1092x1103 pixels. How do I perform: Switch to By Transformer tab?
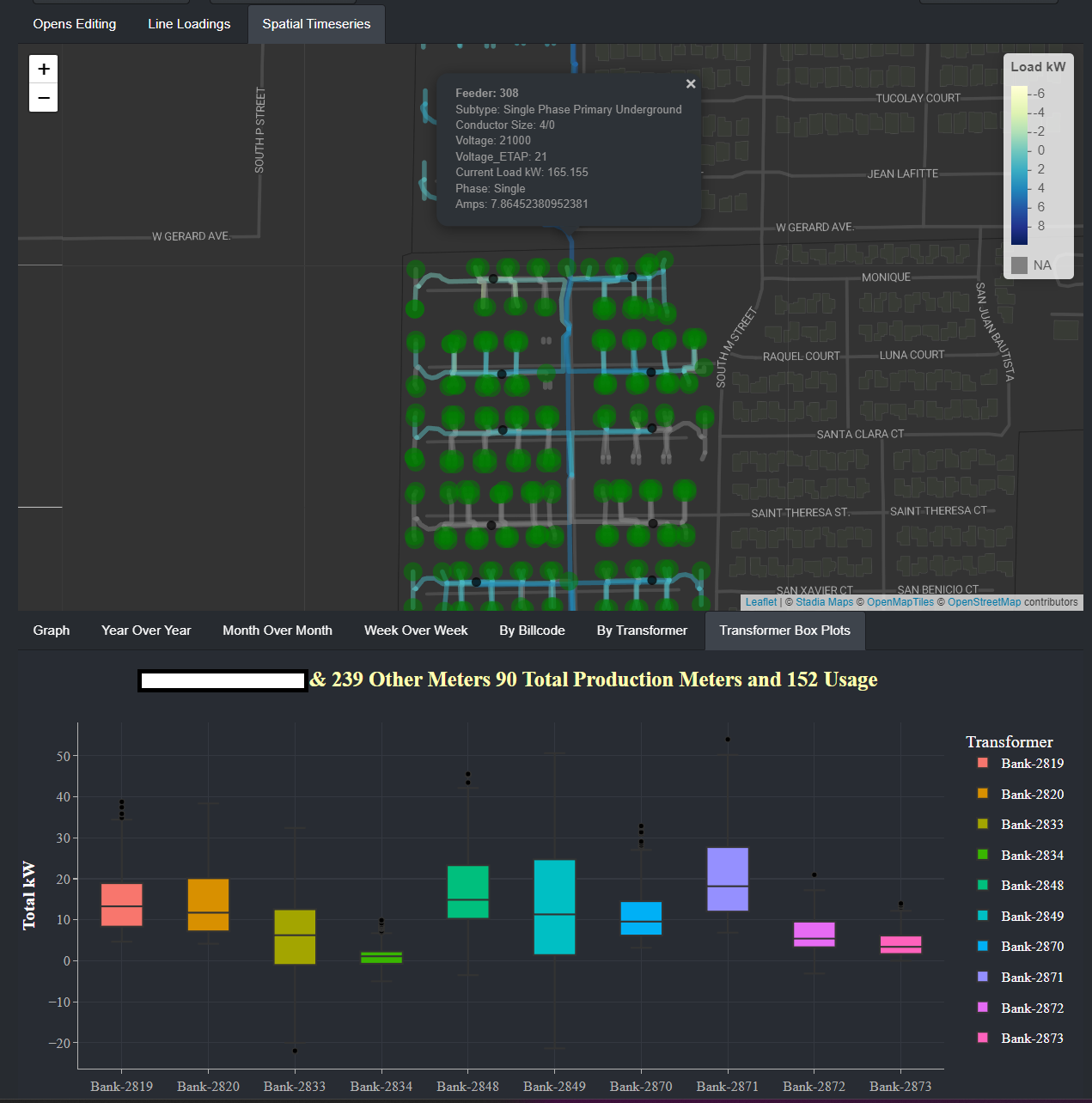pos(642,631)
